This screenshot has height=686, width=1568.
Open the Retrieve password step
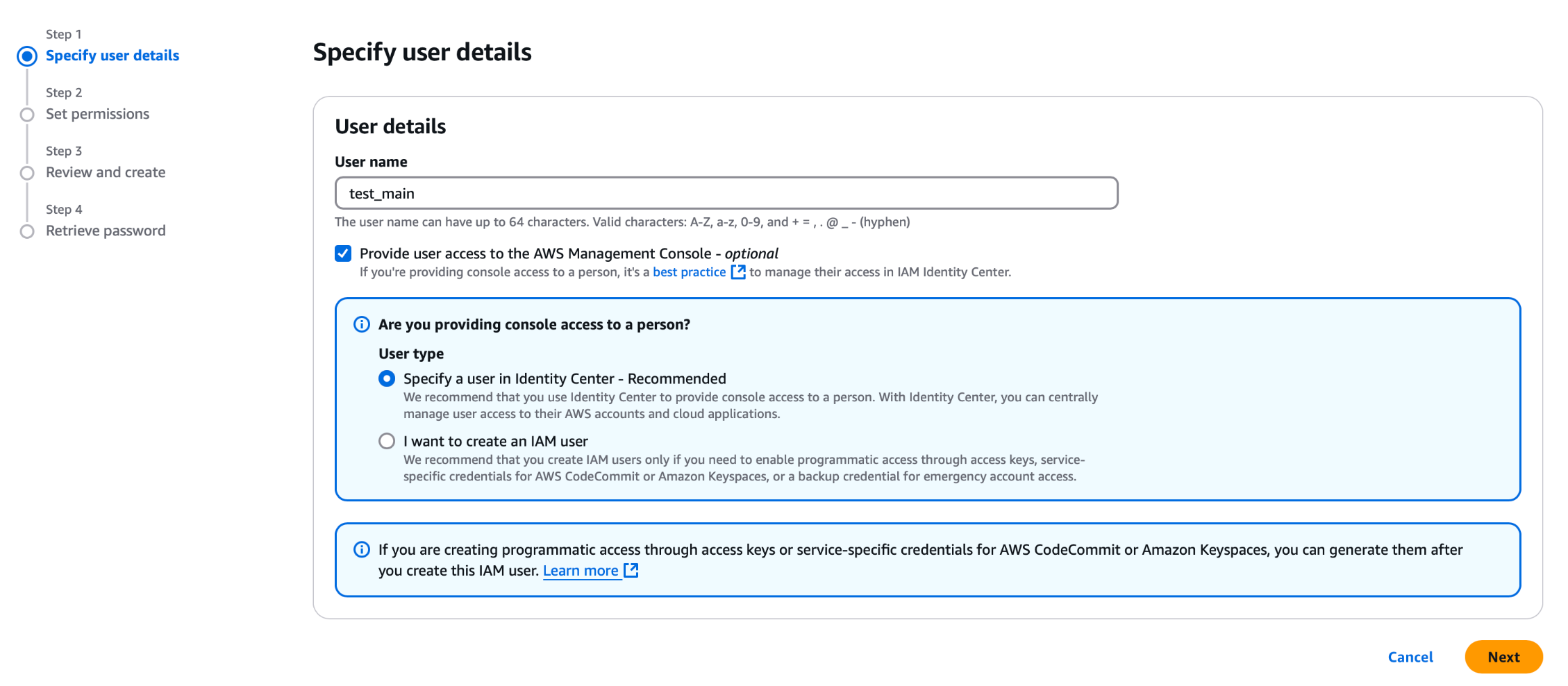click(106, 231)
